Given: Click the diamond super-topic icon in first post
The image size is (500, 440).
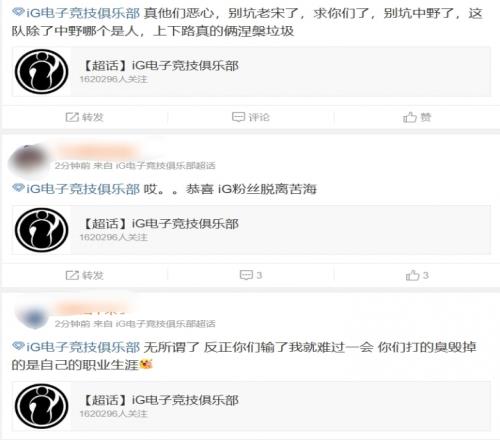Looking at the screenshot, I should pyautogui.click(x=18, y=13).
